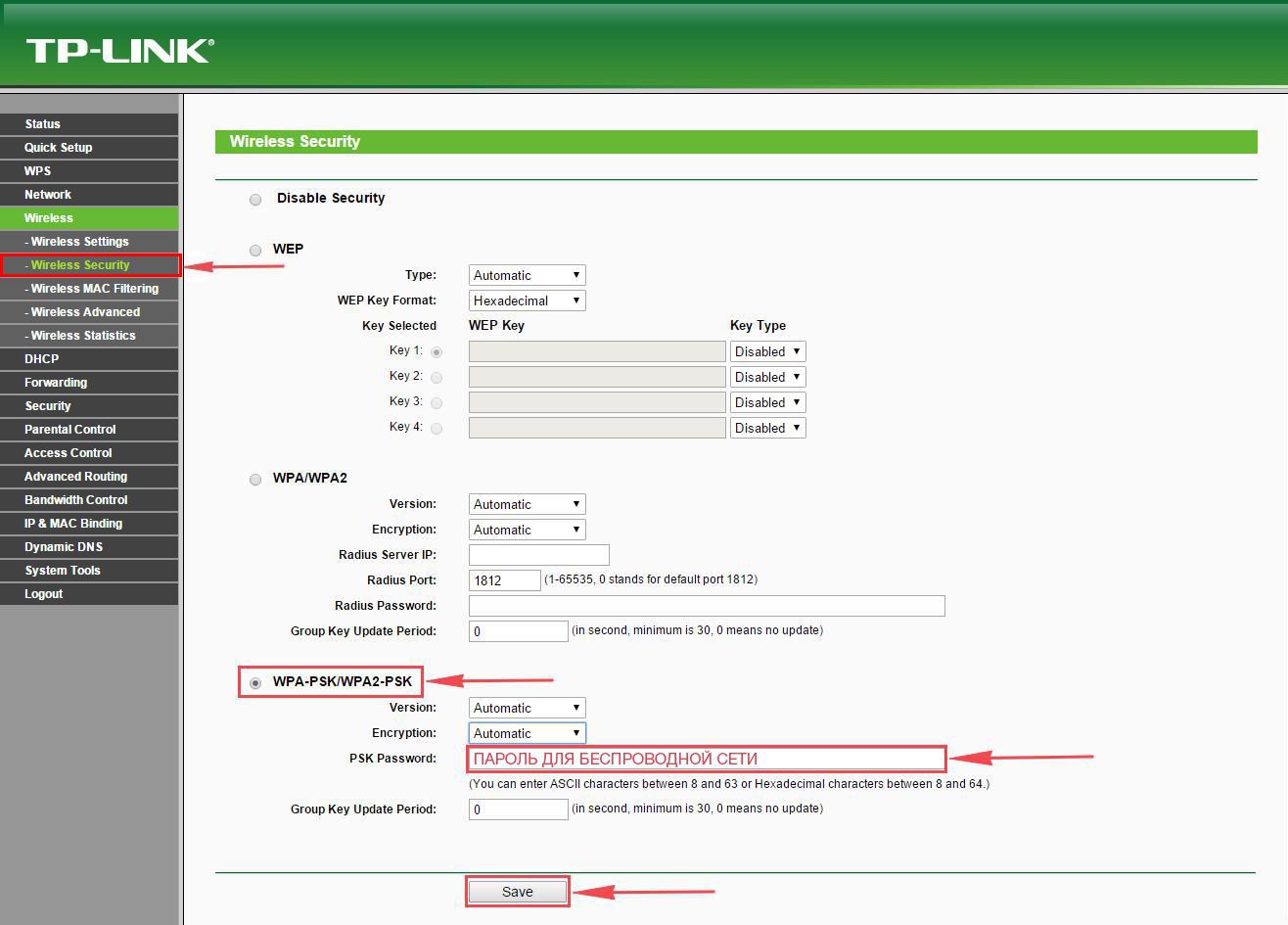Click the Save button

click(517, 892)
